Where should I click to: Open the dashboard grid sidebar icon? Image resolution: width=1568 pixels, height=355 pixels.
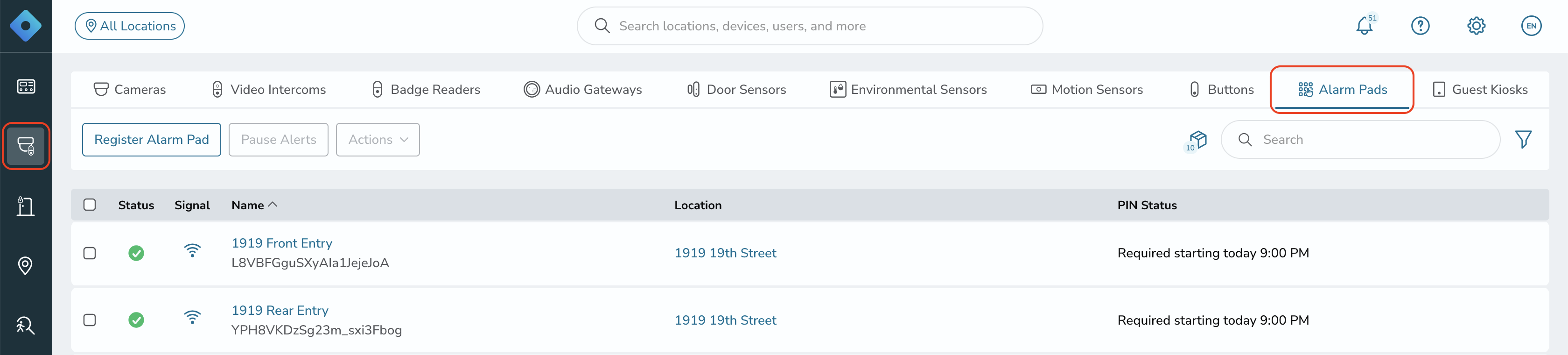(x=26, y=86)
